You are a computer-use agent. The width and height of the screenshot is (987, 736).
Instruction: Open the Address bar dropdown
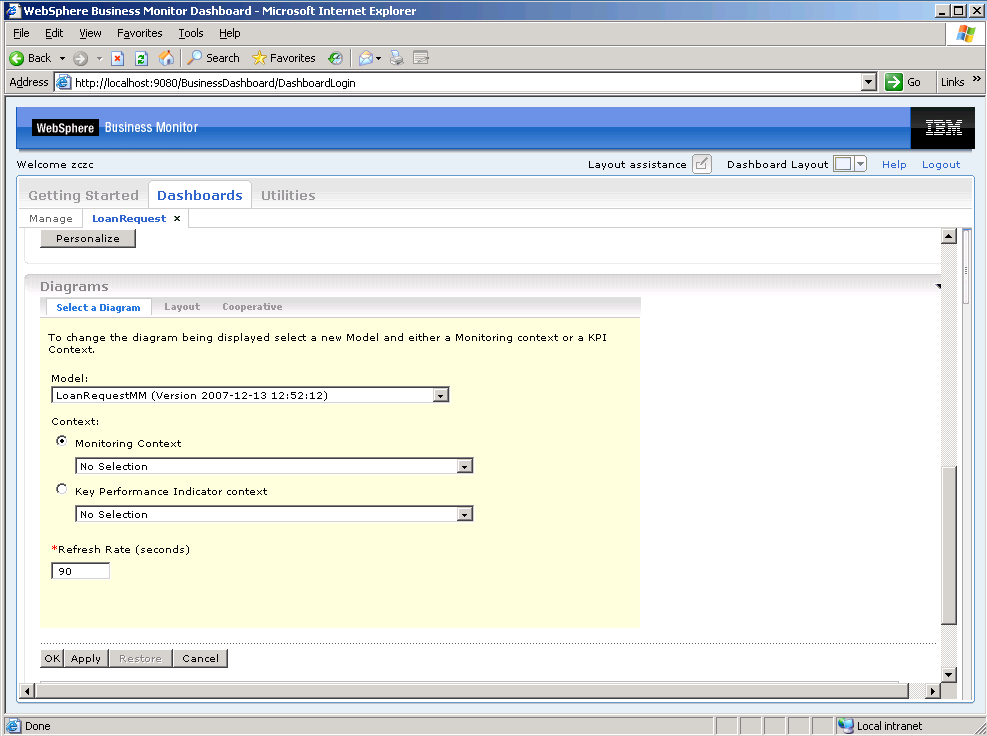pyautogui.click(x=869, y=82)
